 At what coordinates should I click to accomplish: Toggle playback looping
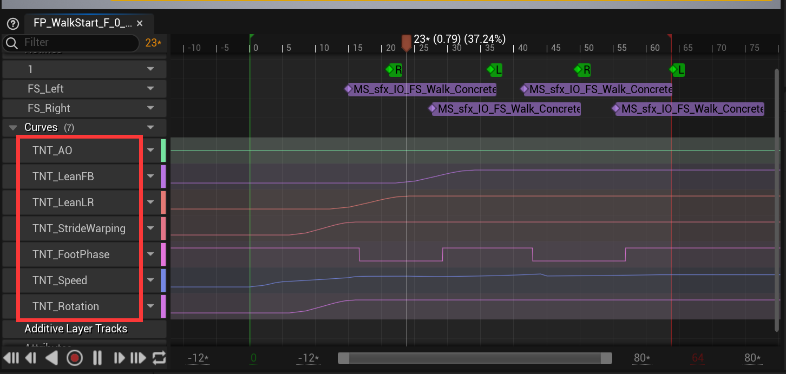pyautogui.click(x=159, y=358)
